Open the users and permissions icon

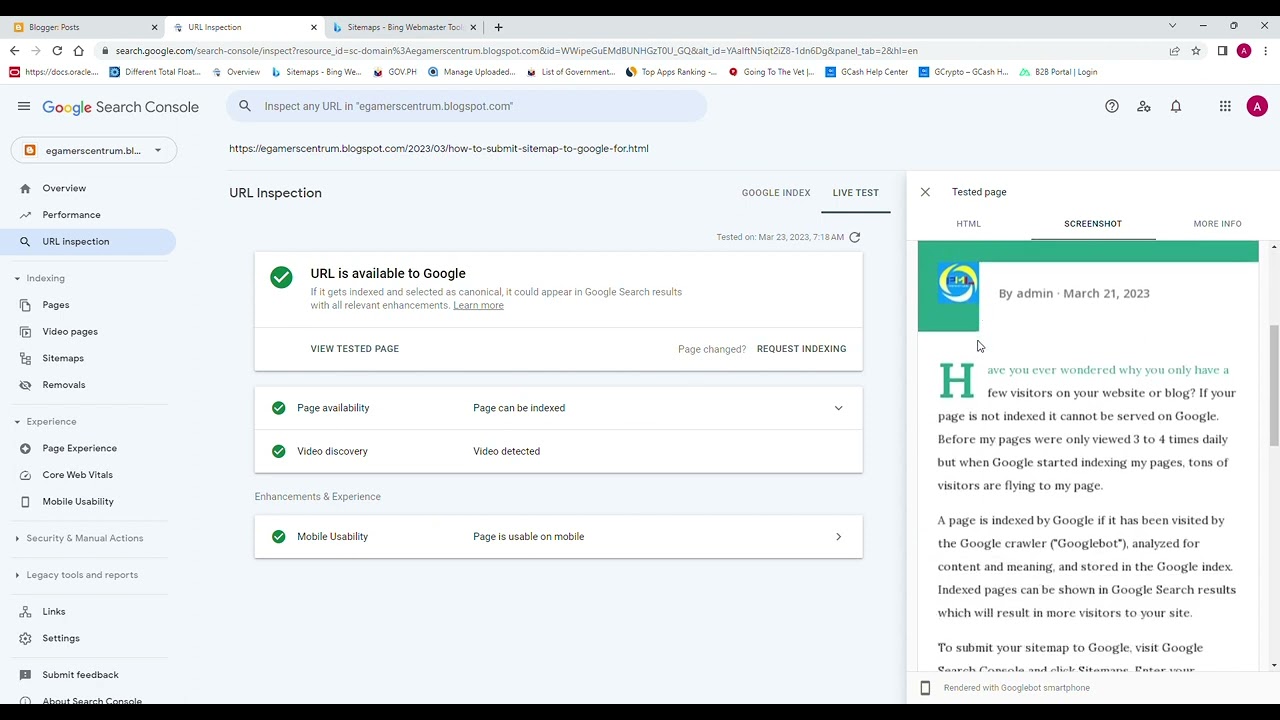[1144, 106]
